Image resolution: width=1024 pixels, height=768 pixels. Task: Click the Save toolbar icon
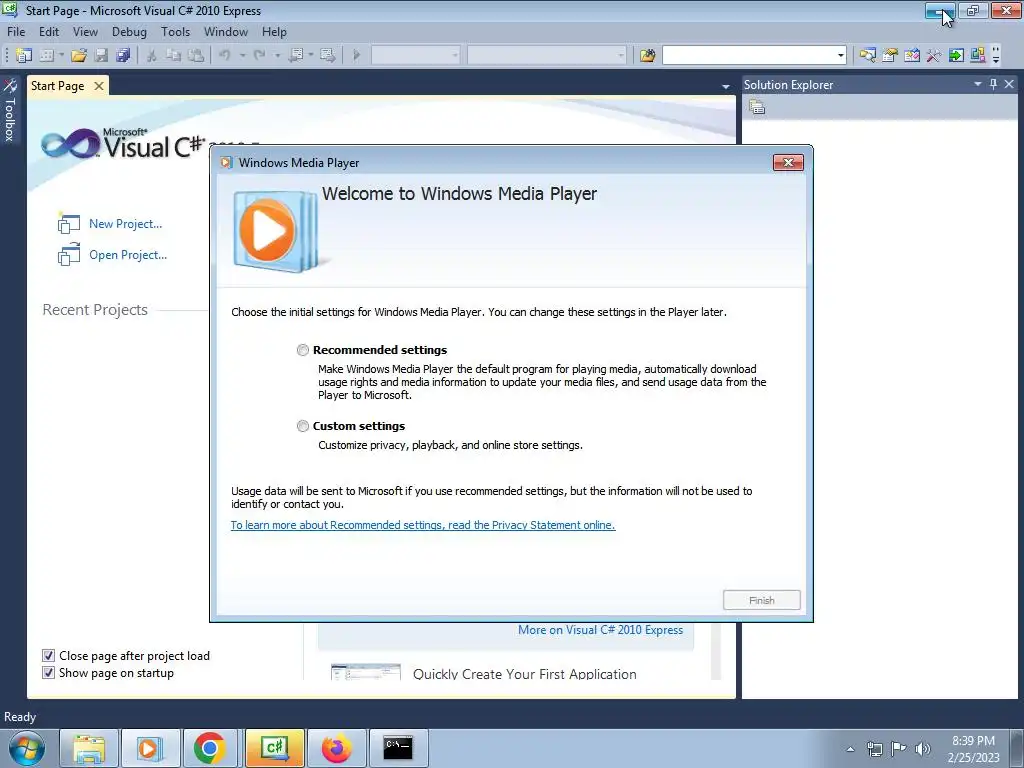(x=101, y=56)
